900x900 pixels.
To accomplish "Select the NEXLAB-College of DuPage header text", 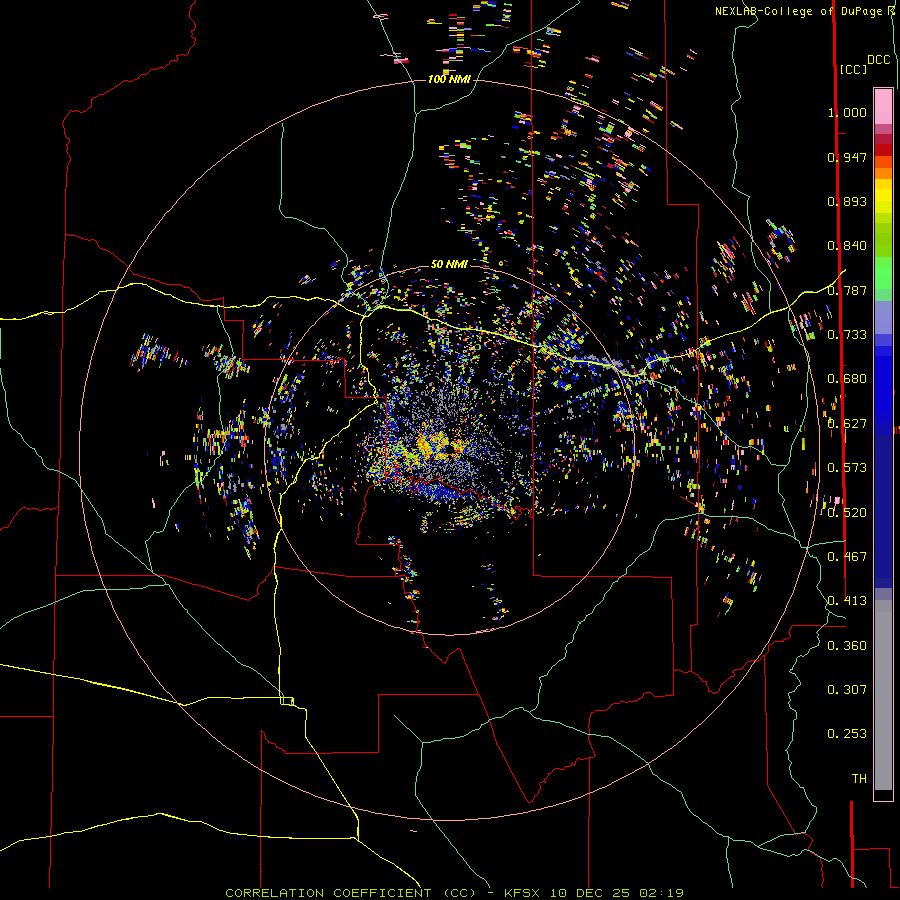I will [x=804, y=11].
